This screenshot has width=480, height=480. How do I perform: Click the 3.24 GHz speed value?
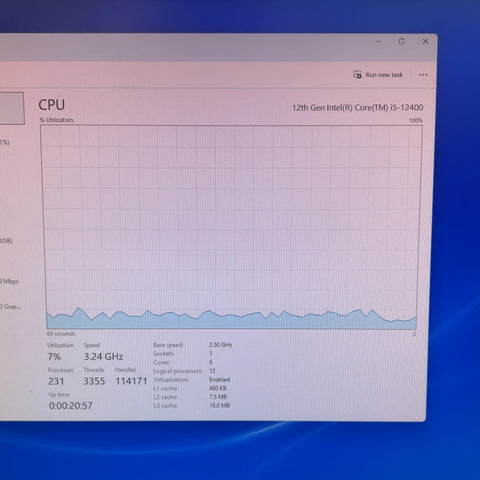tap(103, 357)
